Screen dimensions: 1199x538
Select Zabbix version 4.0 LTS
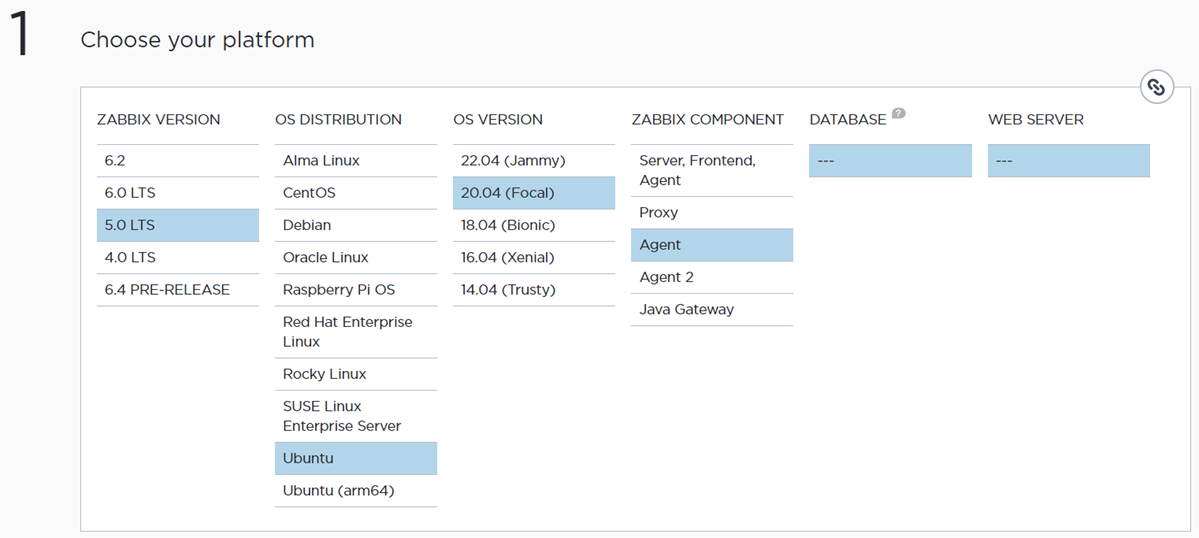tap(178, 258)
